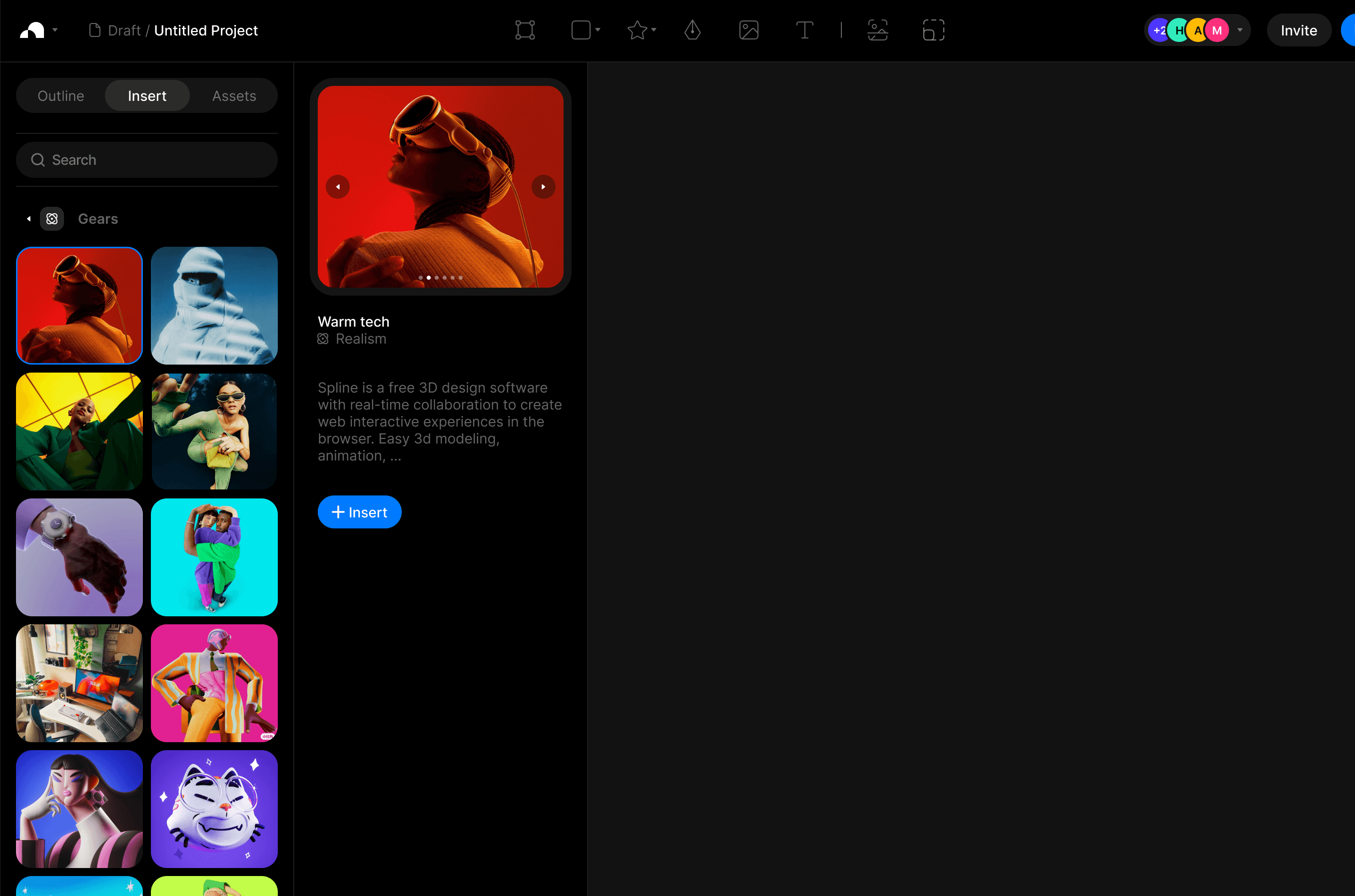Click the blue Insert button
Image resolution: width=1355 pixels, height=896 pixels.
point(359,512)
